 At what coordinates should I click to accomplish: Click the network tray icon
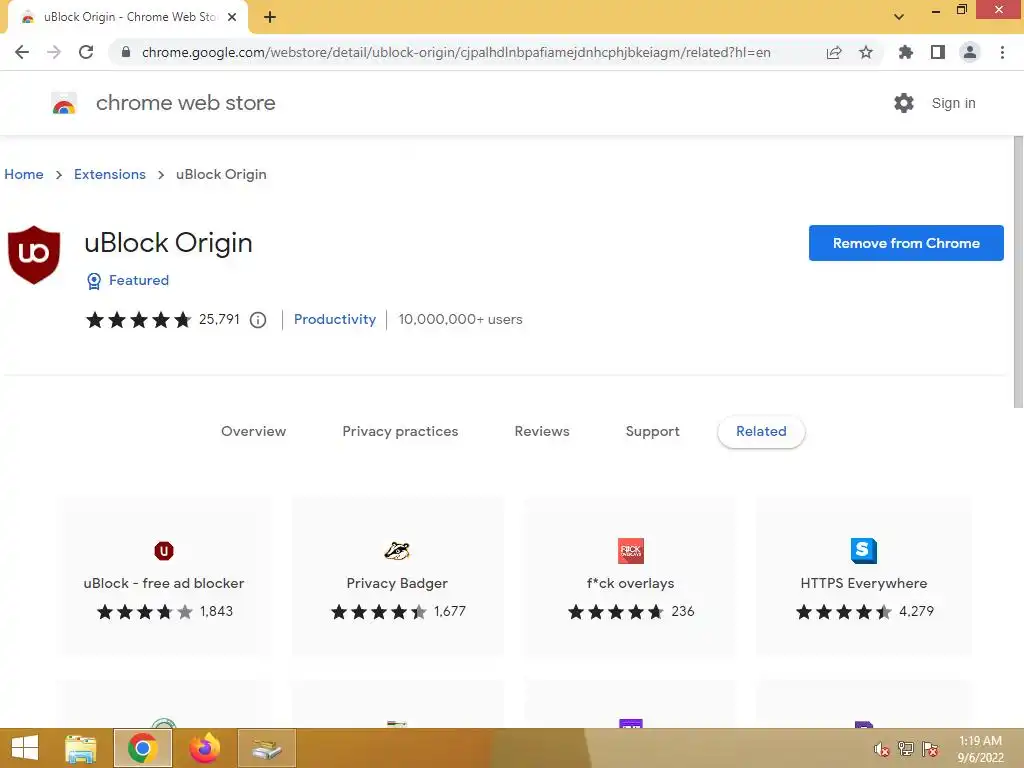pyautogui.click(x=906, y=749)
